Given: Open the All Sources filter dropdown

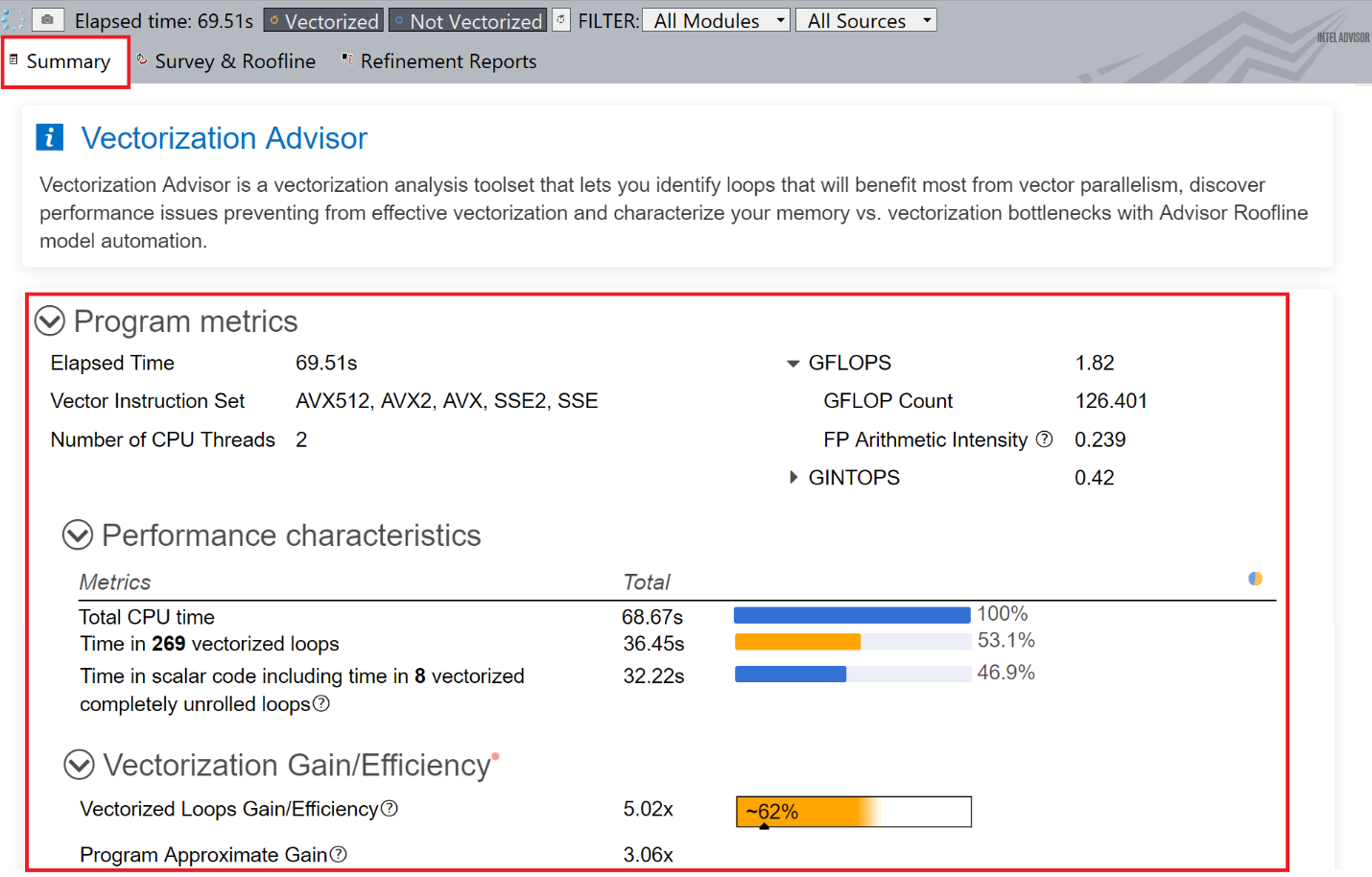Looking at the screenshot, I should 867,20.
